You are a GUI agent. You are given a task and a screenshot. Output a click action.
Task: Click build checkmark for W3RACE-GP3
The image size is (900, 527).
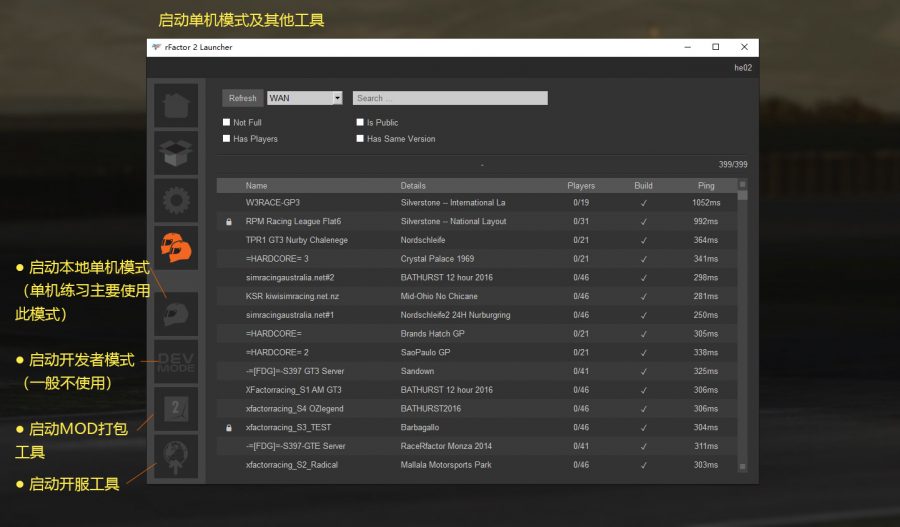[643, 203]
